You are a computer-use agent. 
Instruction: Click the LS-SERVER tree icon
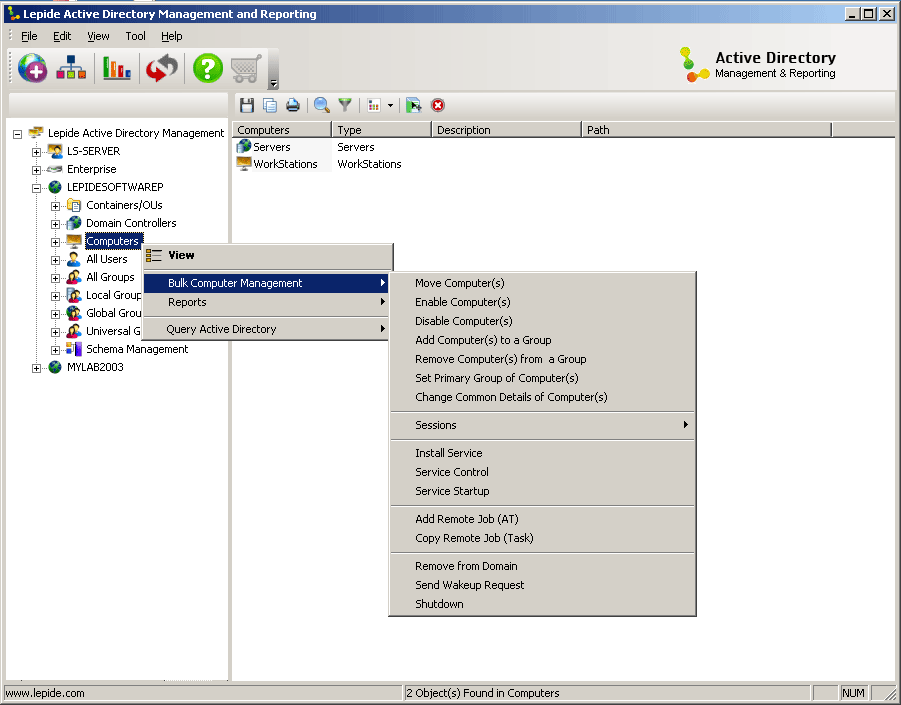[55, 151]
